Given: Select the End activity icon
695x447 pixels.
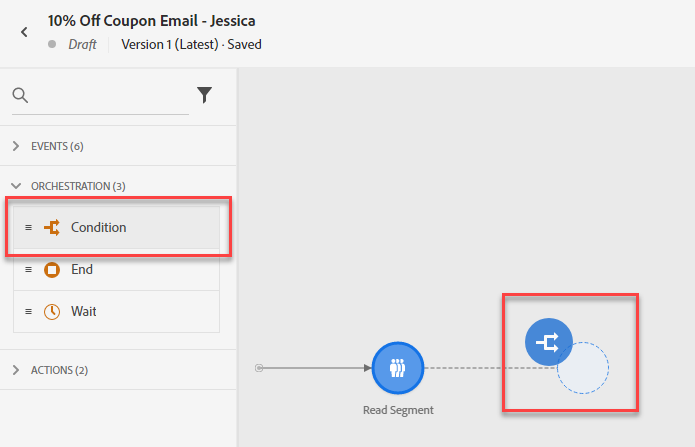Looking at the screenshot, I should click(x=52, y=270).
